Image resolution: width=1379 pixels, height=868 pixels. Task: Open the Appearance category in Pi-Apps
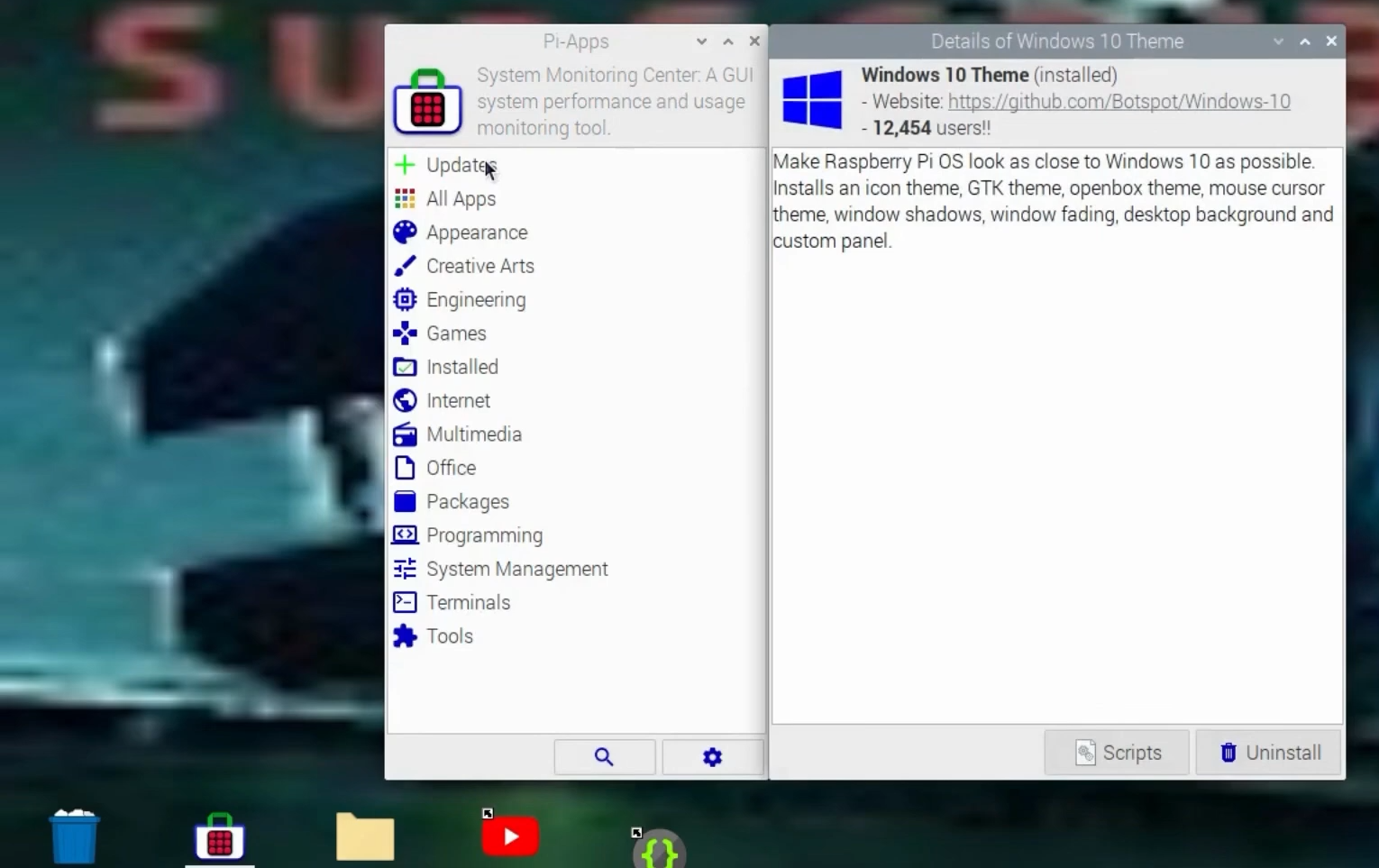(x=477, y=232)
